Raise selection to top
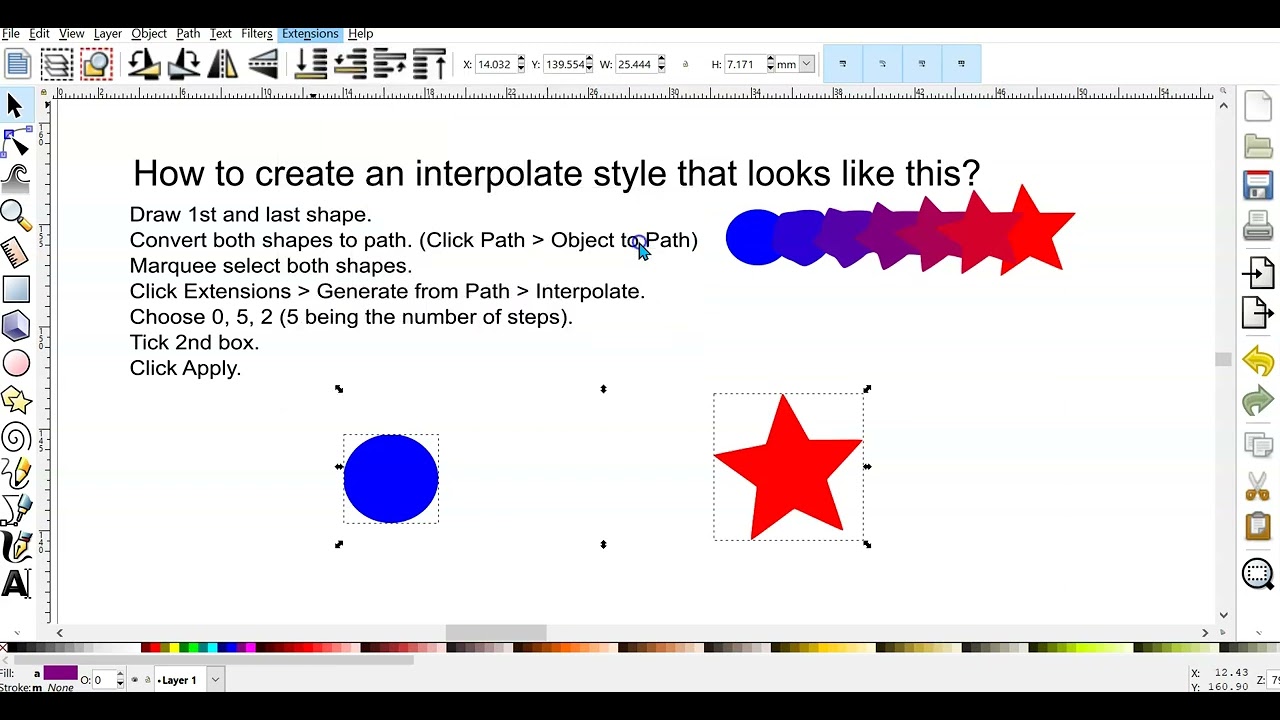This screenshot has width=1280, height=720. pyautogui.click(x=429, y=64)
